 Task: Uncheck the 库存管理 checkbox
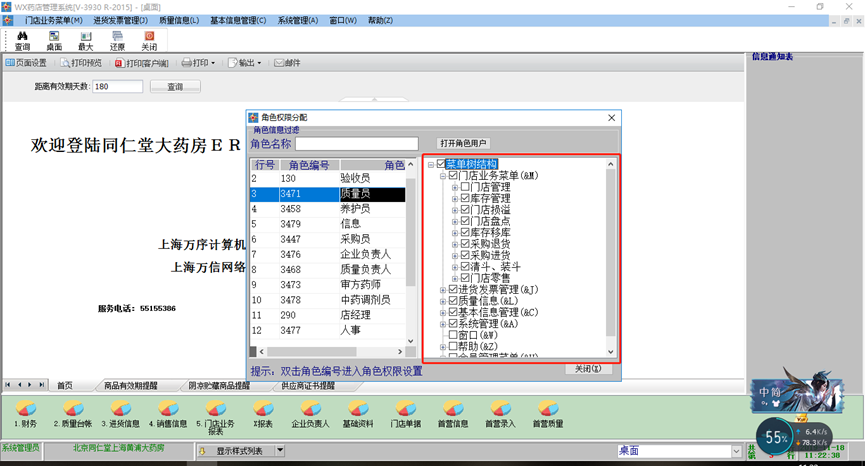point(465,198)
